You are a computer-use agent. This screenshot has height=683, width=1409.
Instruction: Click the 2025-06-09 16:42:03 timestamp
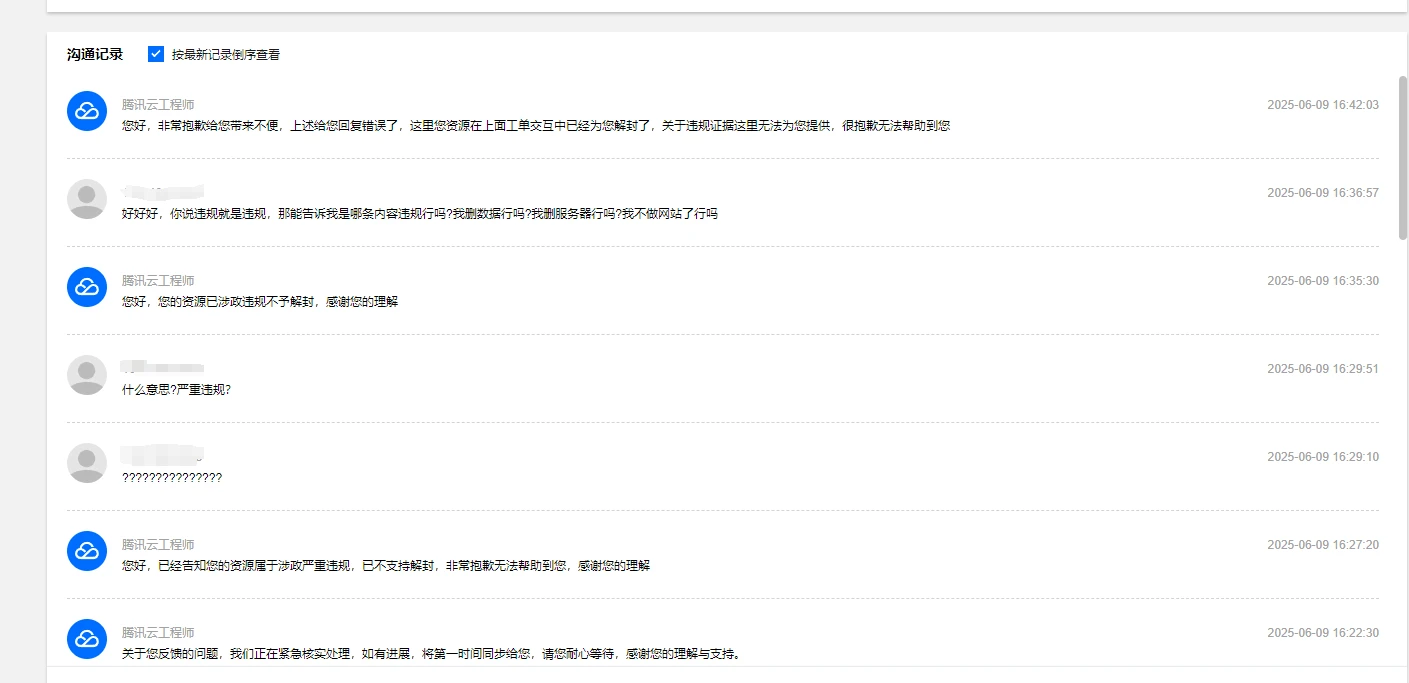click(1322, 105)
